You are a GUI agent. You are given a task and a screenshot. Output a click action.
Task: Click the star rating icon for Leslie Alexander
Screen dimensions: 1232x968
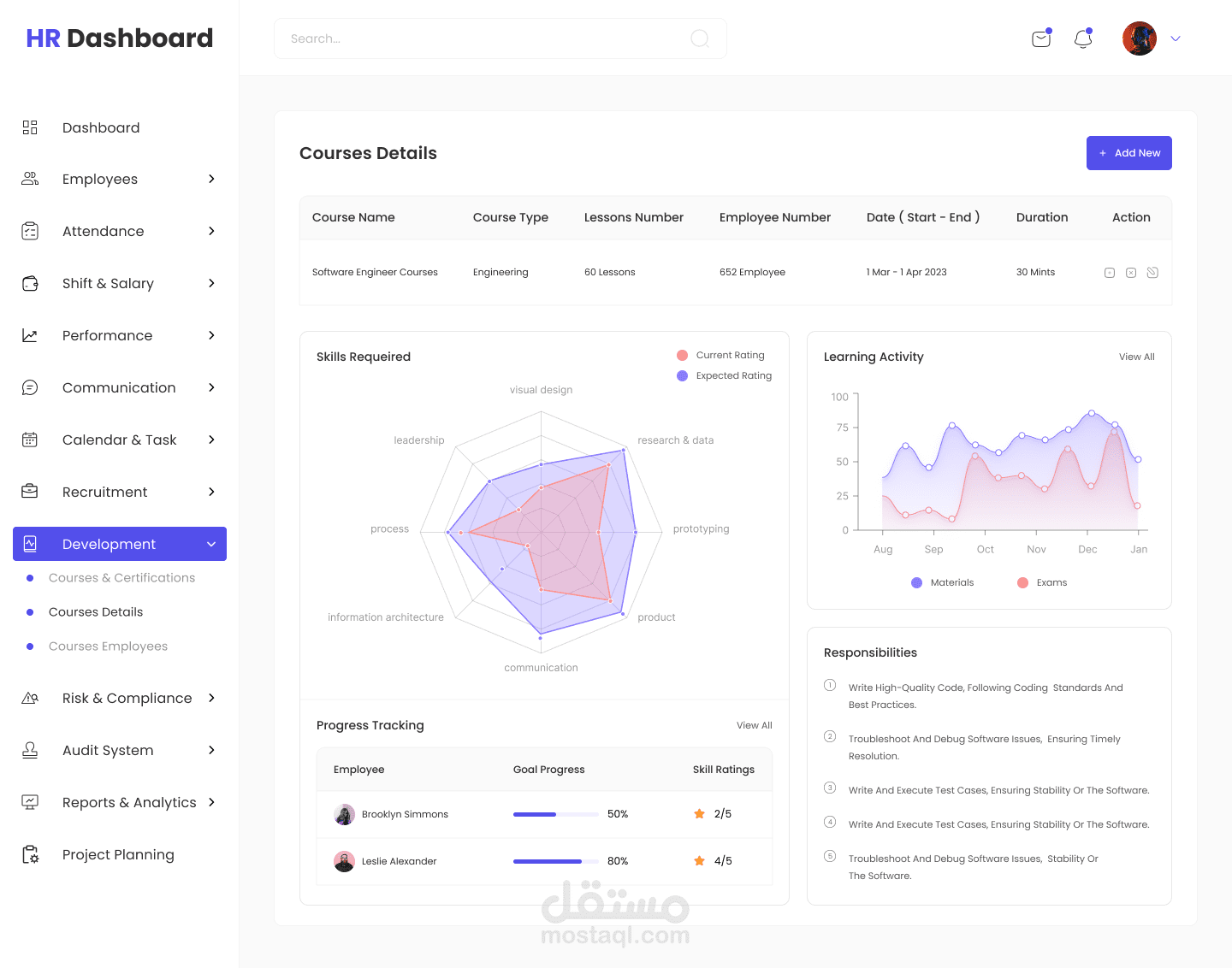(x=699, y=861)
